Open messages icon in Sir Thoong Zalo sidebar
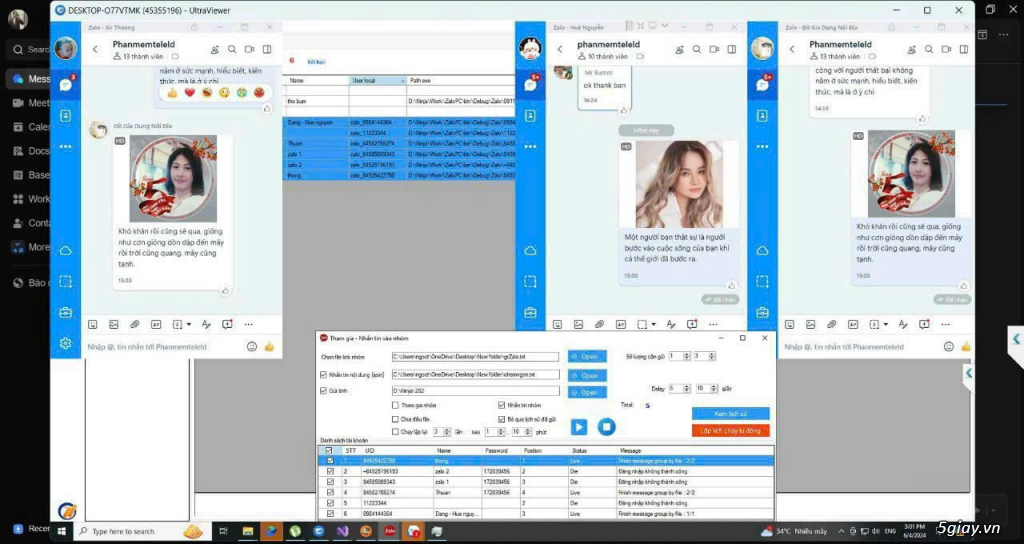1024x544 pixels. click(x=65, y=85)
